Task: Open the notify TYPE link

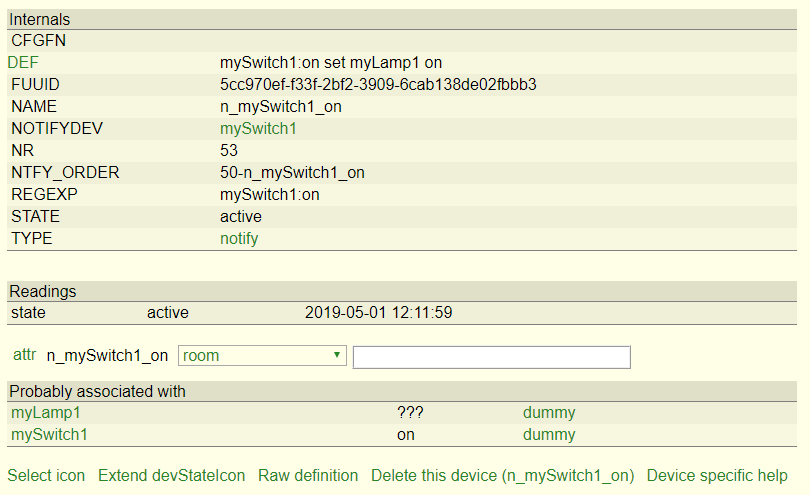Action: tap(239, 239)
